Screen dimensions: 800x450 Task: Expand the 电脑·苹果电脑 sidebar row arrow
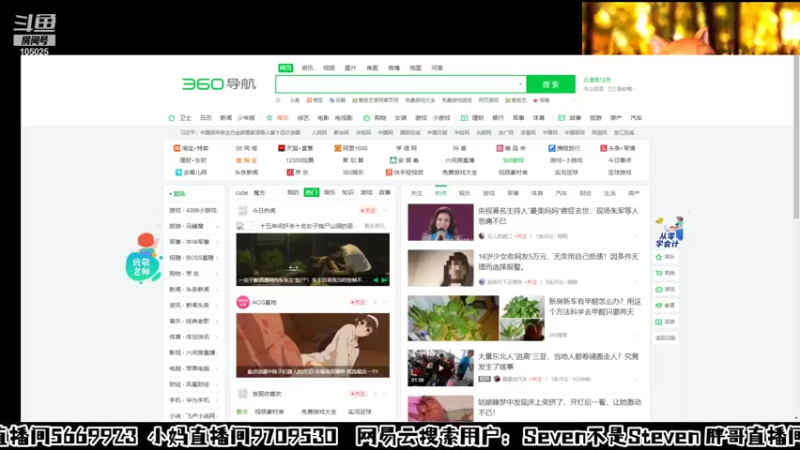point(217,368)
